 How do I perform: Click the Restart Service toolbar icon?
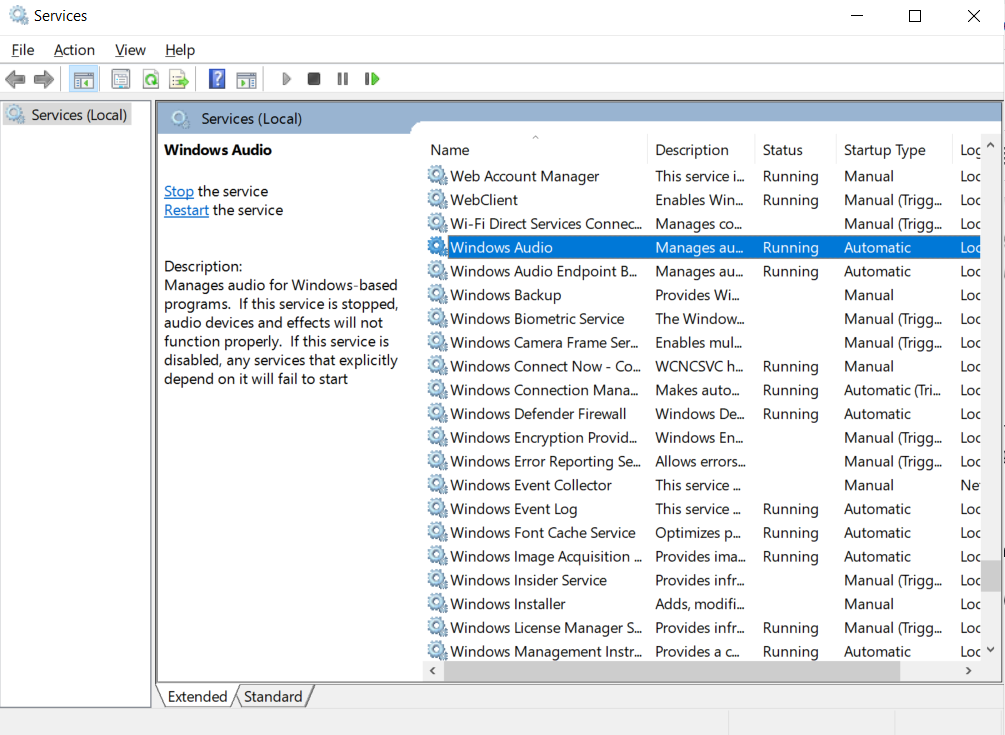pyautogui.click(x=372, y=79)
